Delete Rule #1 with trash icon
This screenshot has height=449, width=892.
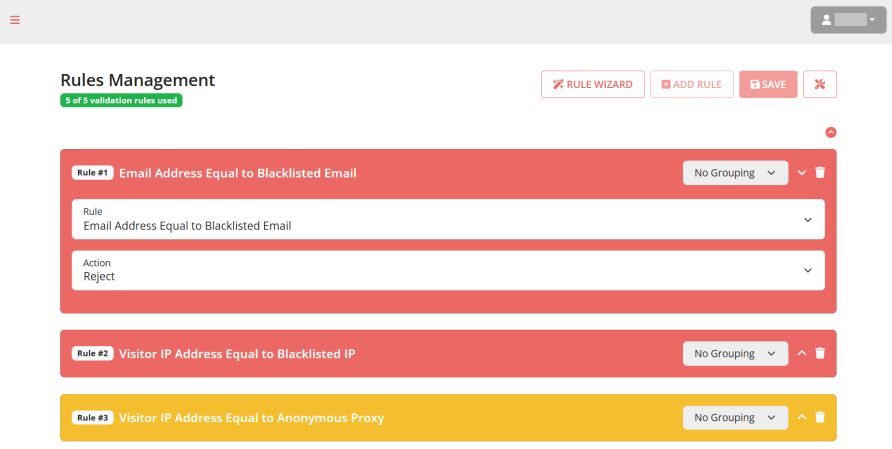pyautogui.click(x=820, y=172)
